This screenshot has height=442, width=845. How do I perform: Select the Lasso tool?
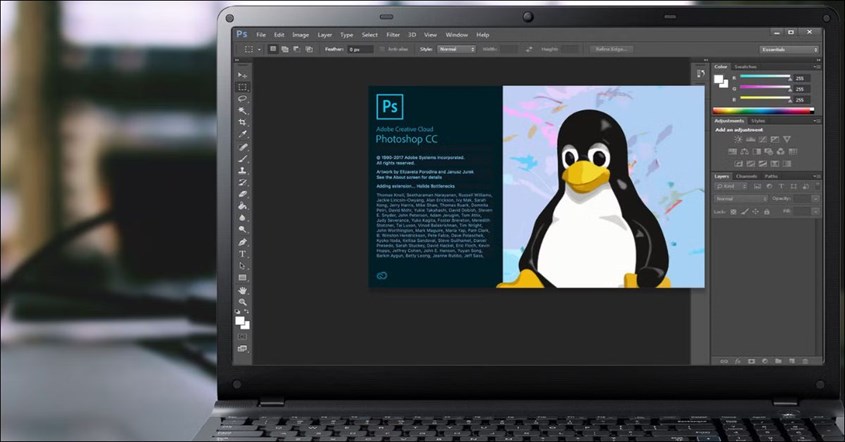pos(243,99)
